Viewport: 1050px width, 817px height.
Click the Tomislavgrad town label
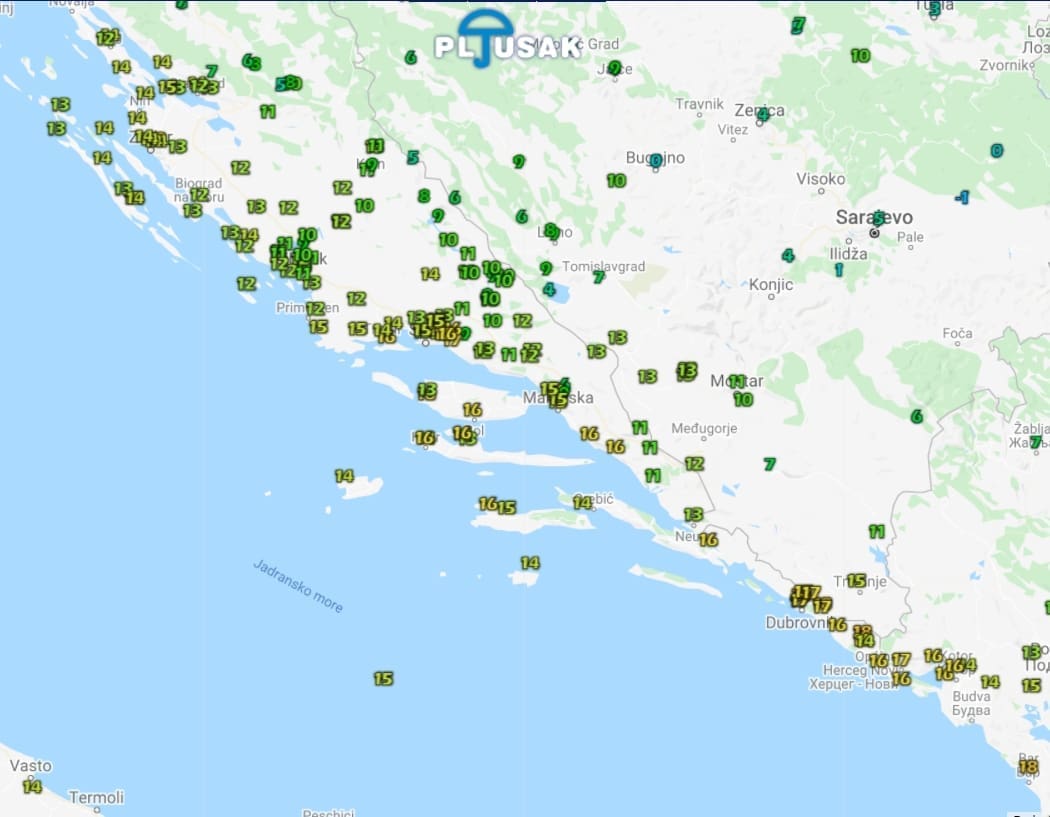[x=604, y=267]
